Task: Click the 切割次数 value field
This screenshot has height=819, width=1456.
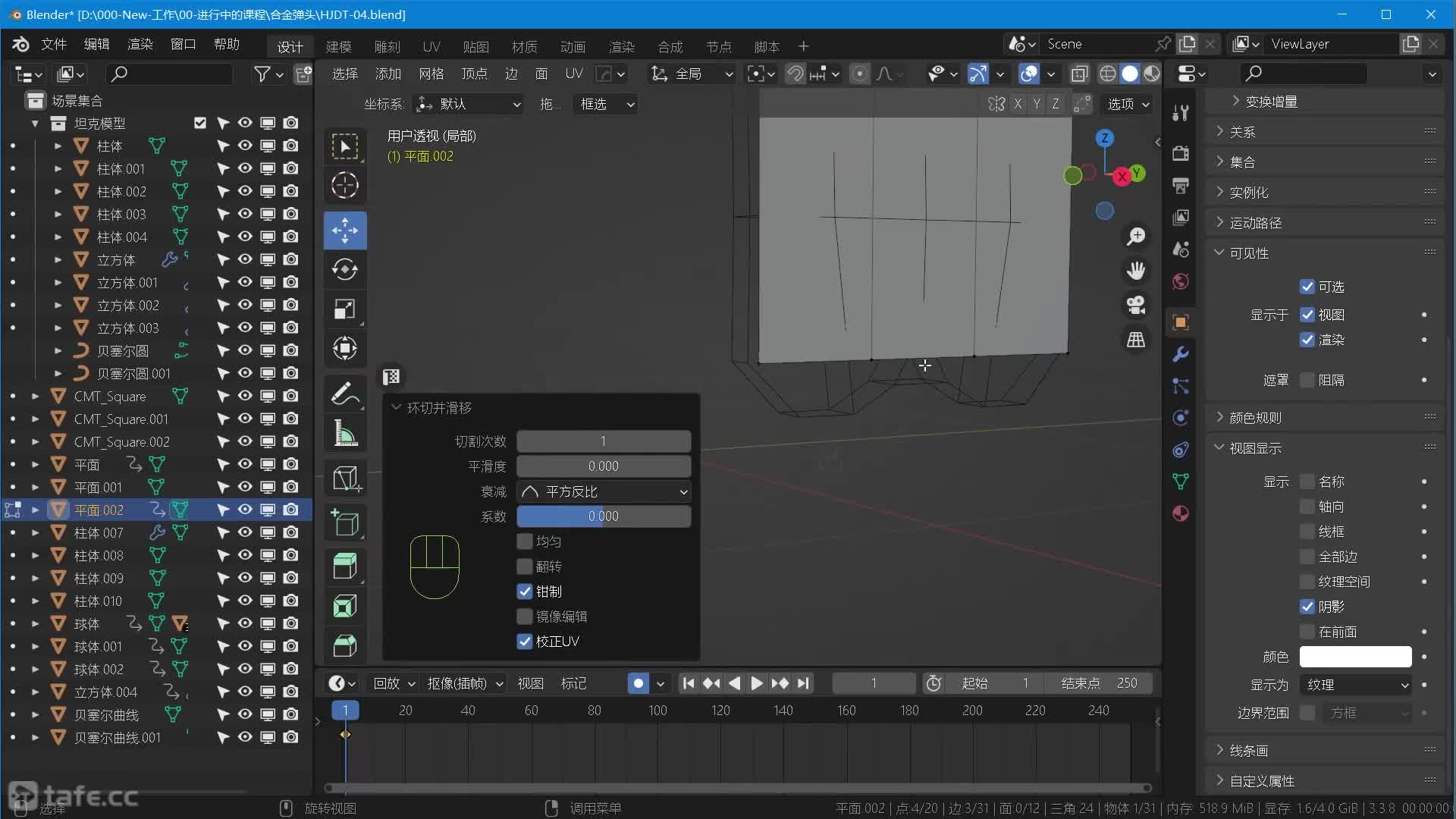Action: [604, 441]
